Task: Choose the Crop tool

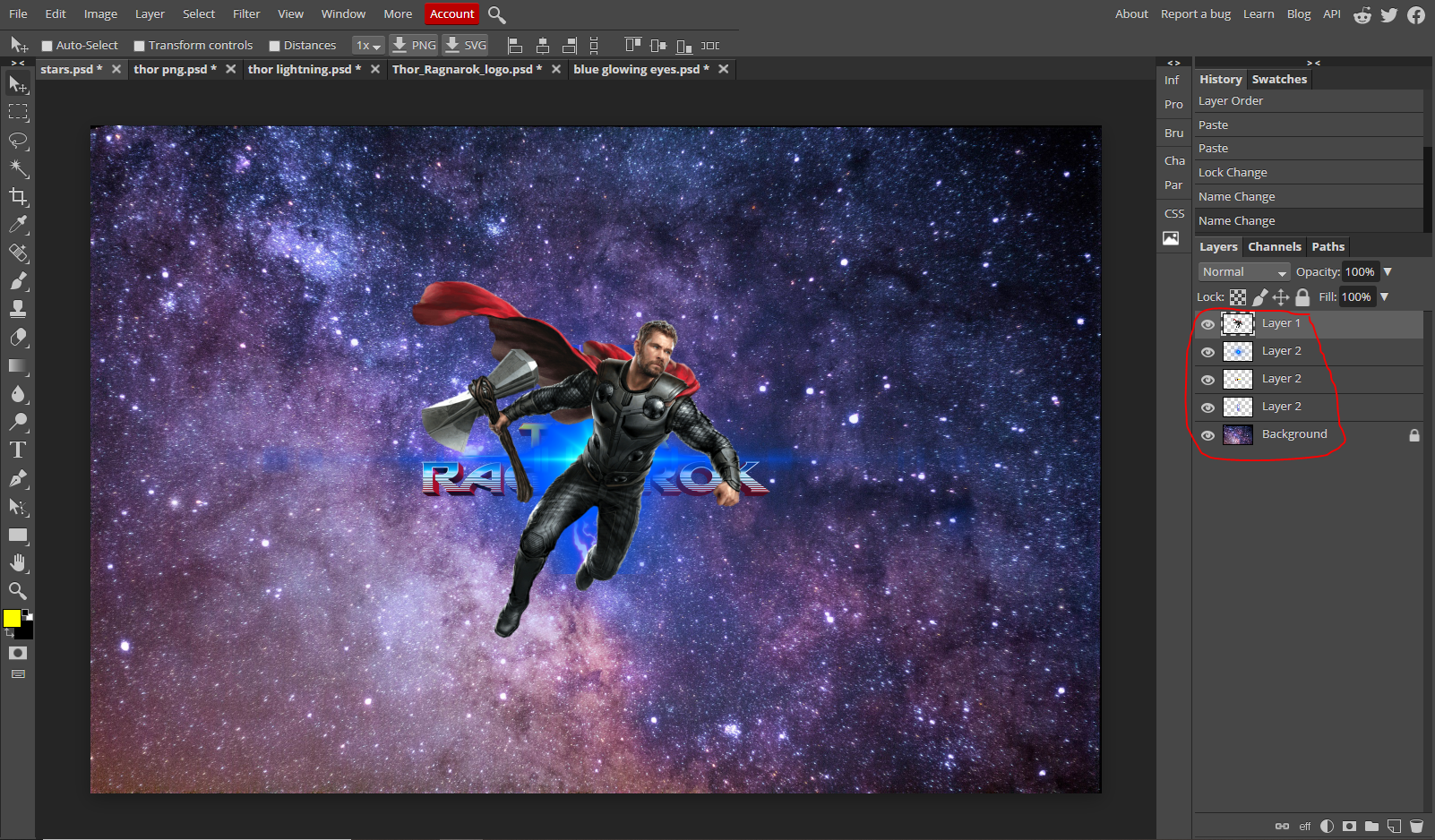Action: (x=18, y=196)
